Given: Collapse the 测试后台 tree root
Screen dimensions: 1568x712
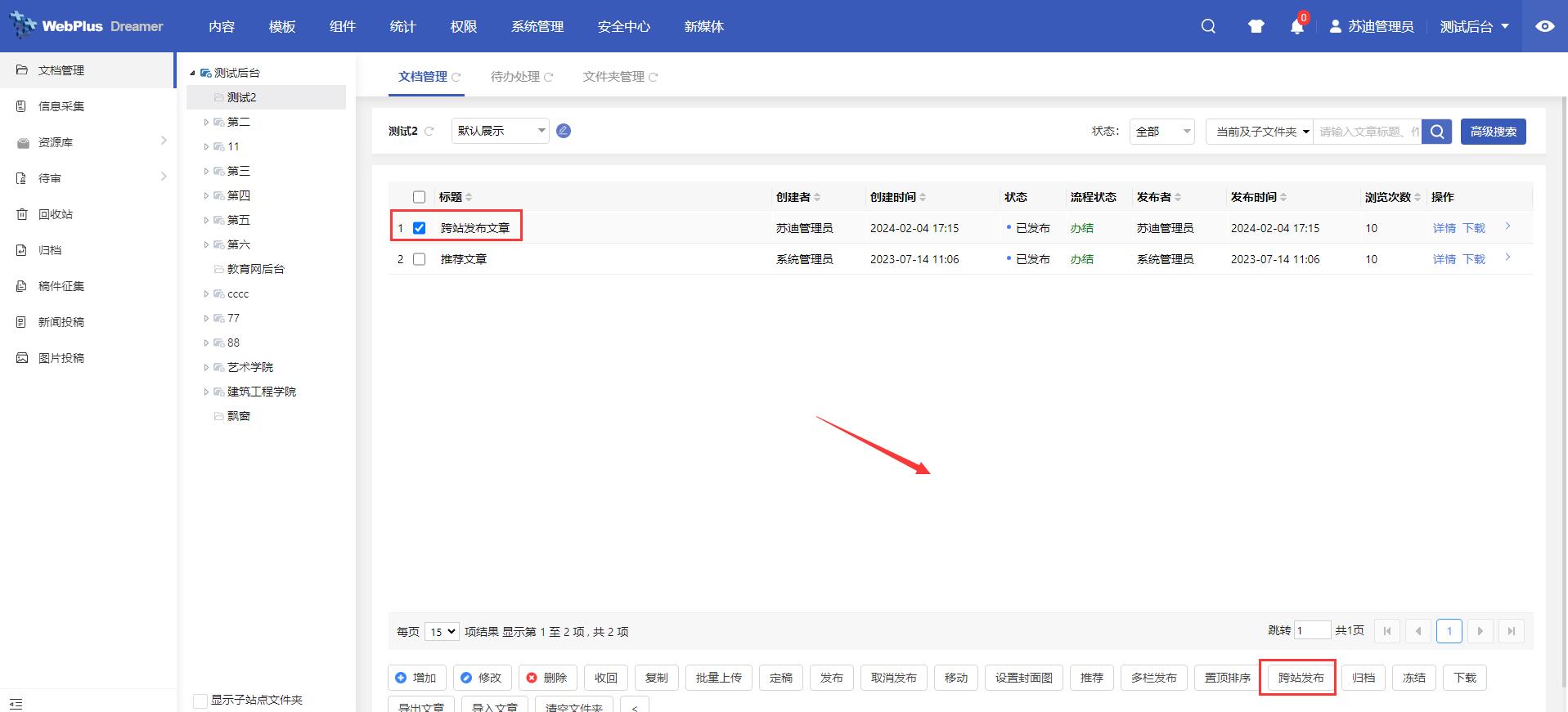Looking at the screenshot, I should tap(193, 73).
